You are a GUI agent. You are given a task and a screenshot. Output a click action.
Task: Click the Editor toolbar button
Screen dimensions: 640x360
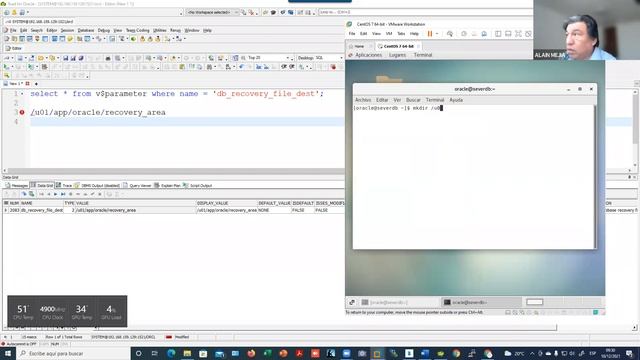[x=13, y=48]
